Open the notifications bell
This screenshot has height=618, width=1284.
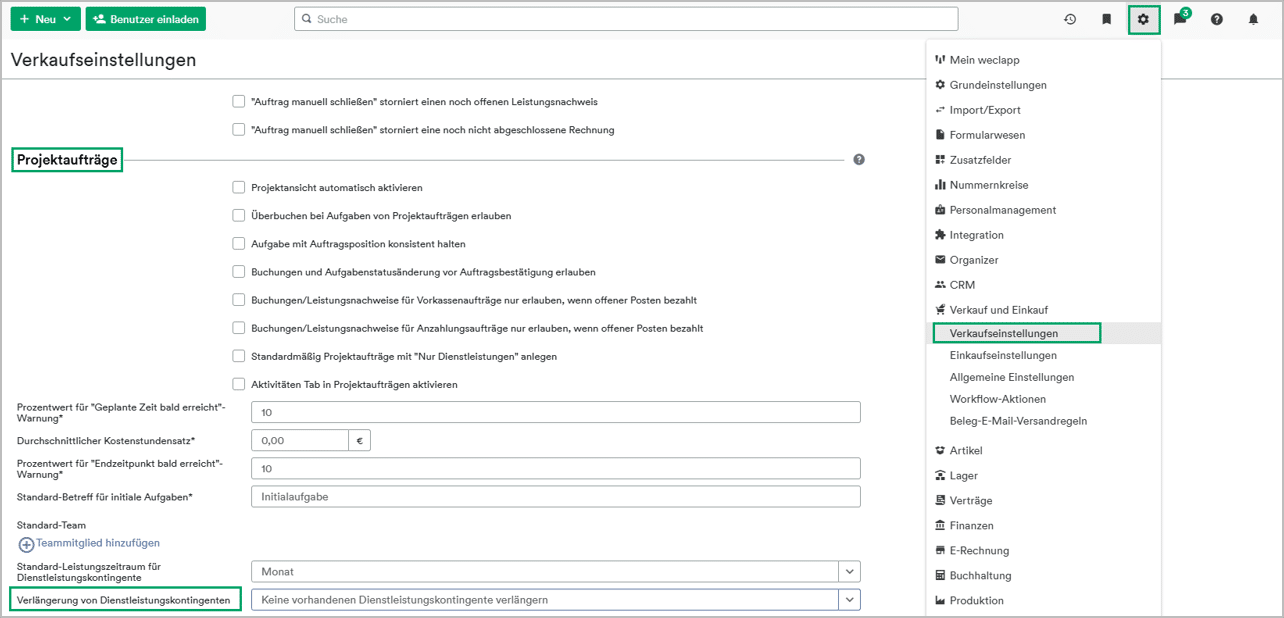coord(1253,19)
